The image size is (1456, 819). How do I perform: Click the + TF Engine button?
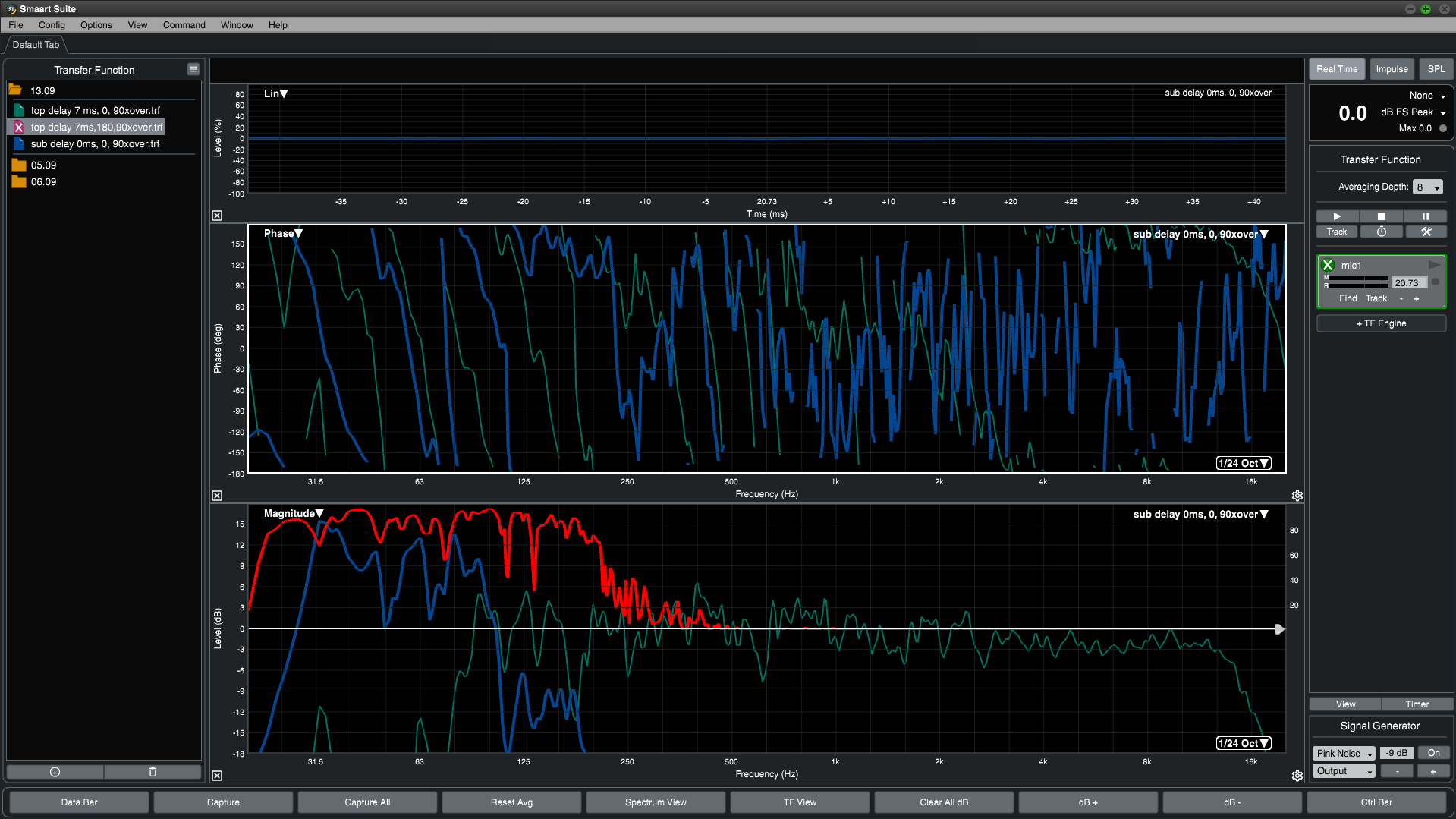click(x=1381, y=323)
